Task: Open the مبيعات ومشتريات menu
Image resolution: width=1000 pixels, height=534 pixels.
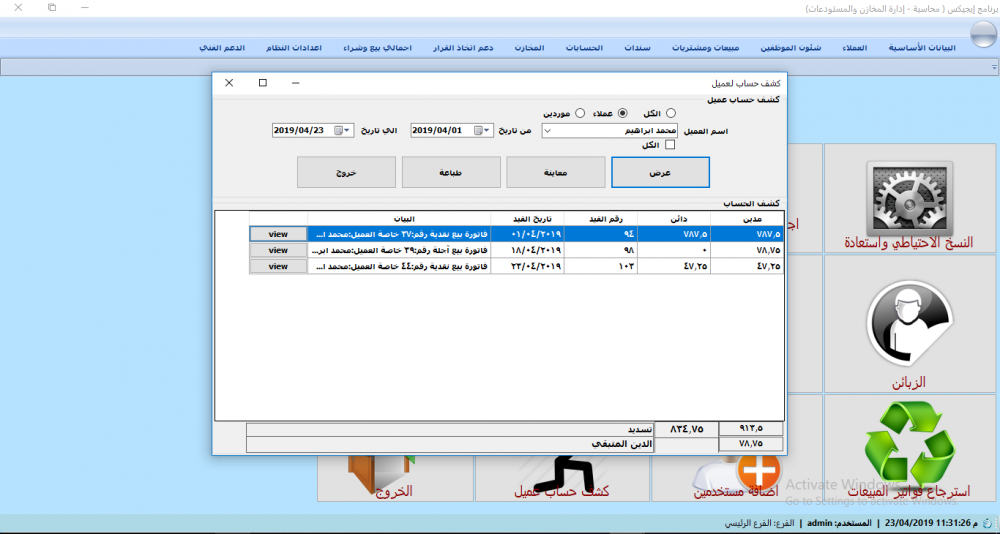Action: pos(706,48)
